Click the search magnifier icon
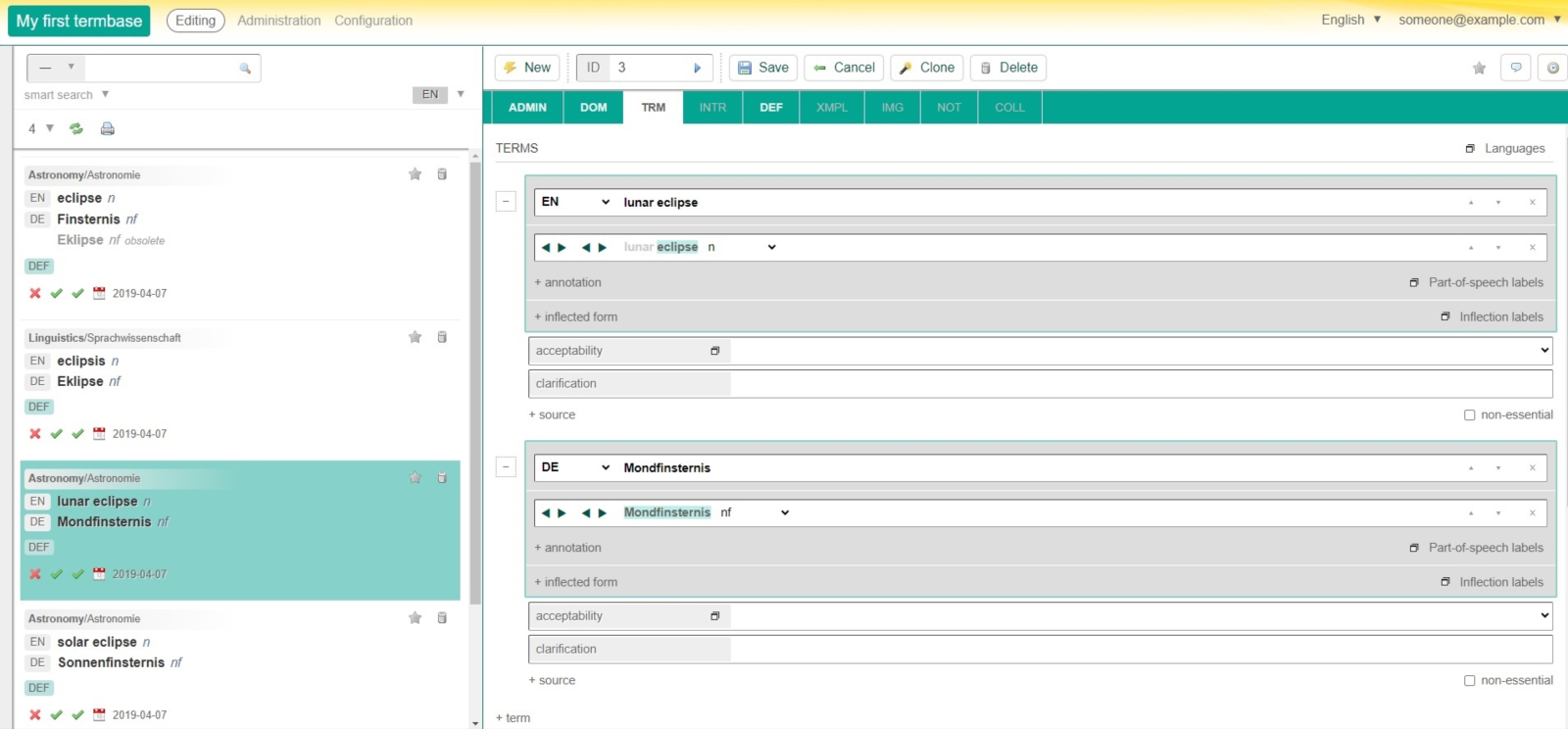The height and width of the screenshot is (729, 1568). click(x=245, y=68)
